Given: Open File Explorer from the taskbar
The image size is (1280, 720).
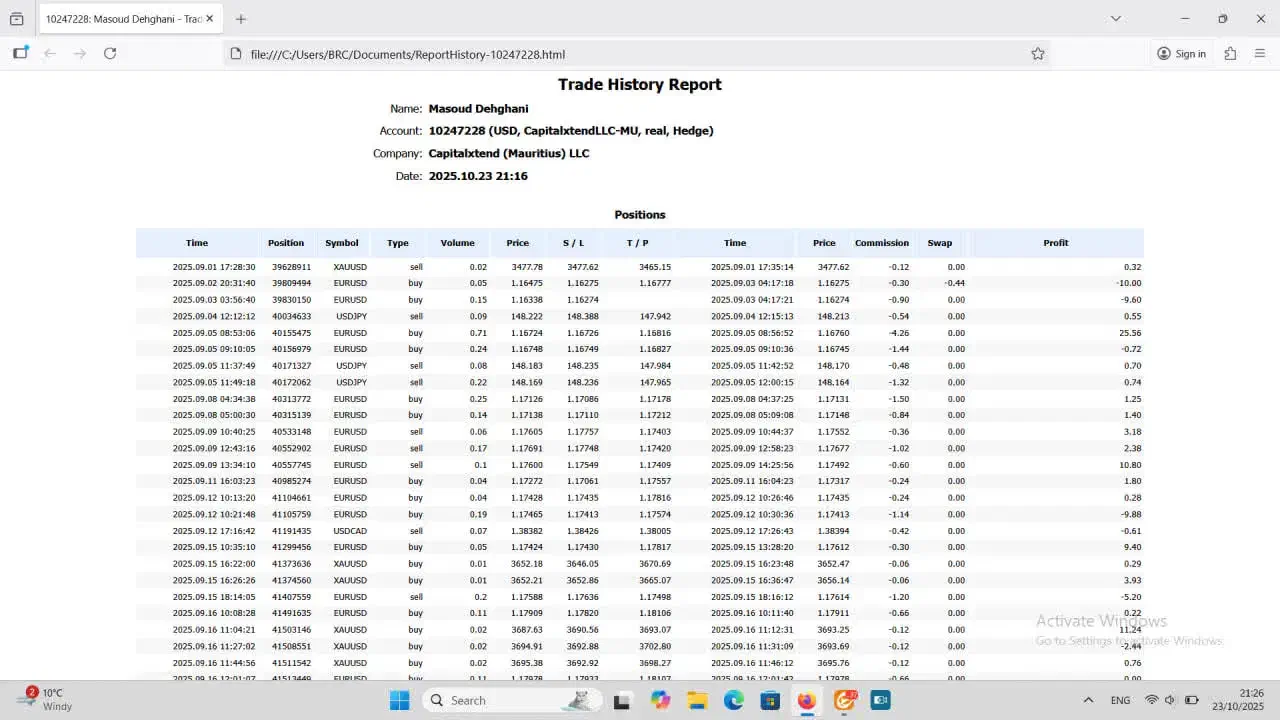Looking at the screenshot, I should pyautogui.click(x=697, y=701).
